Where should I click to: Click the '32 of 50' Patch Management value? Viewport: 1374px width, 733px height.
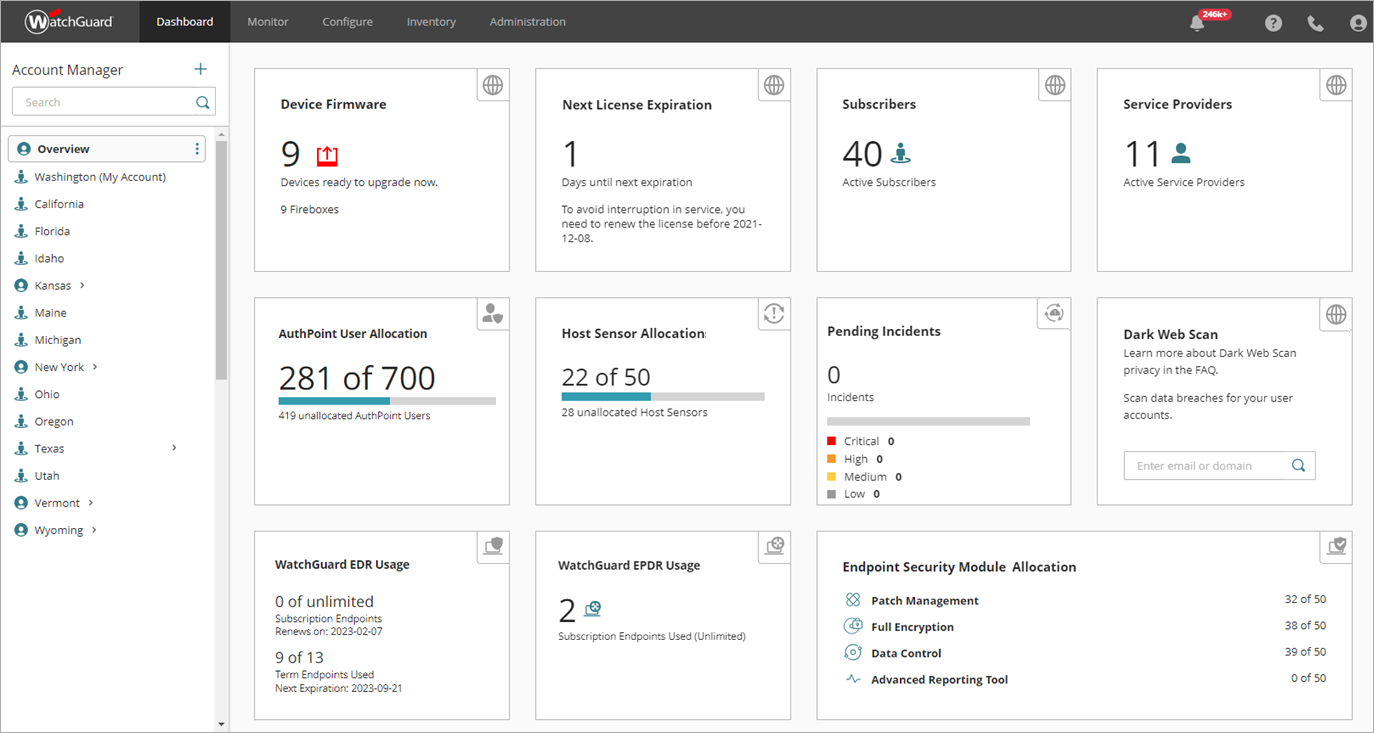[1305, 599]
